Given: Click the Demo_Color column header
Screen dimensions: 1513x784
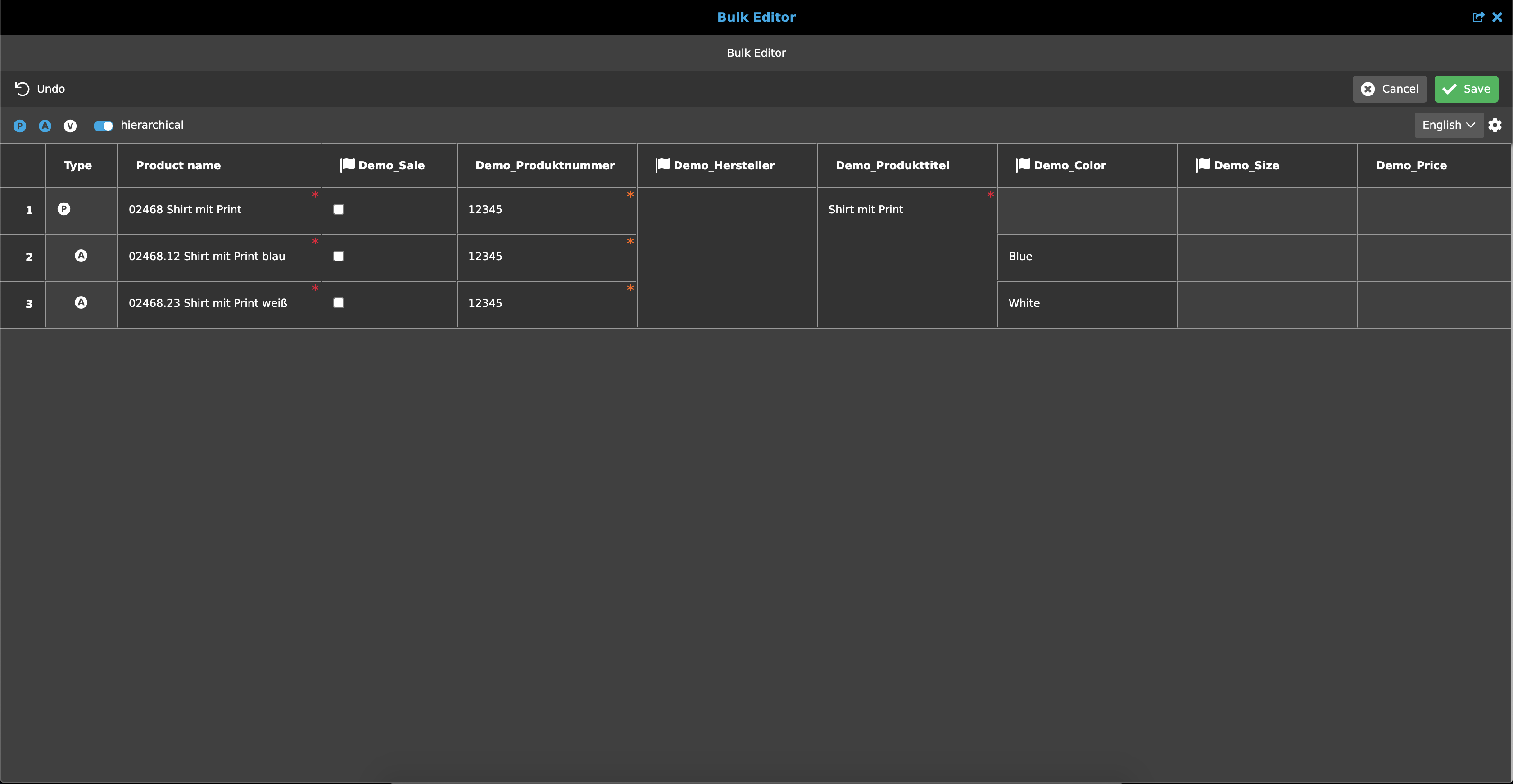Looking at the screenshot, I should click(x=1069, y=166).
